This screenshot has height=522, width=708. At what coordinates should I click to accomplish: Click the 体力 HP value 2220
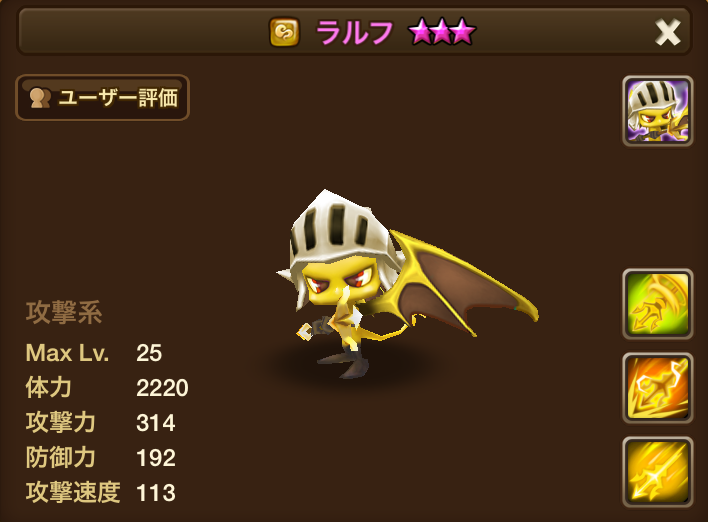coord(162,388)
